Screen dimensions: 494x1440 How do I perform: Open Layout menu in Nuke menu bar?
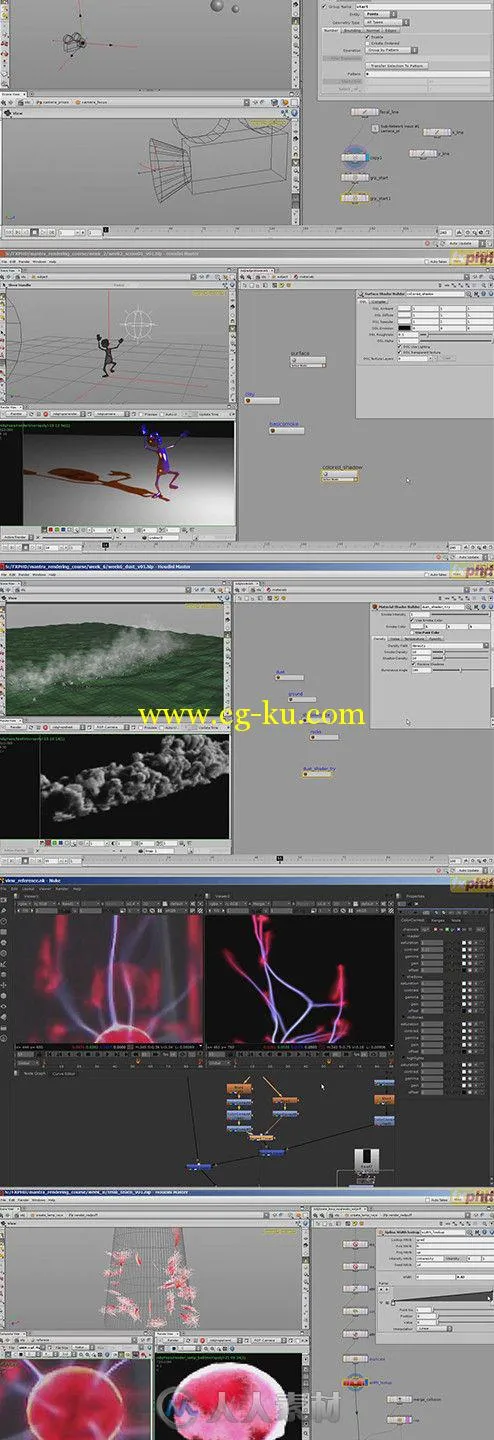28,888
